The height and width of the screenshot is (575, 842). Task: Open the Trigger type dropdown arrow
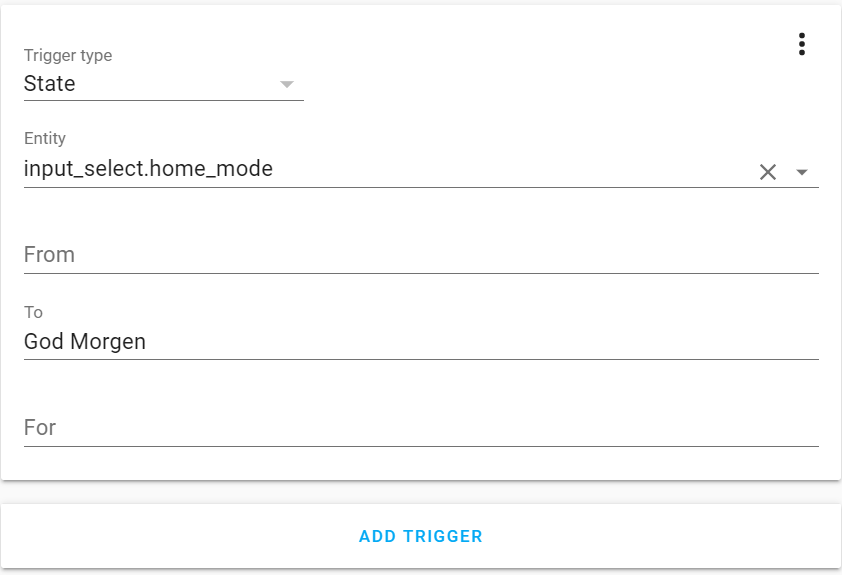pyautogui.click(x=287, y=84)
